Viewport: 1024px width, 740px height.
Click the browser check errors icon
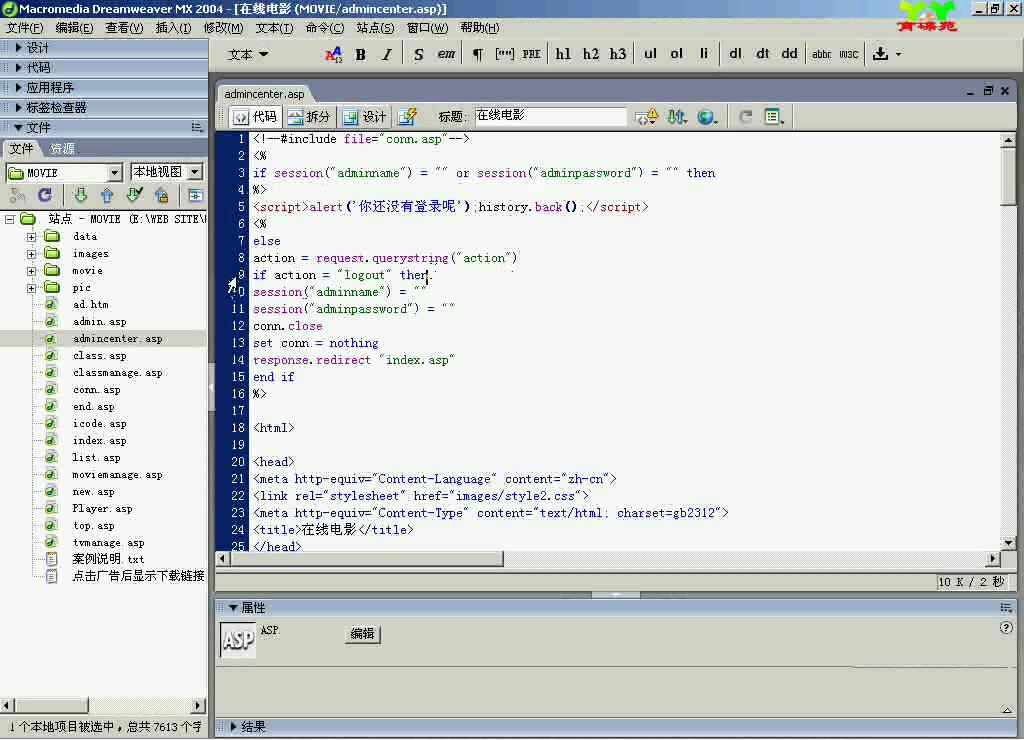point(646,117)
